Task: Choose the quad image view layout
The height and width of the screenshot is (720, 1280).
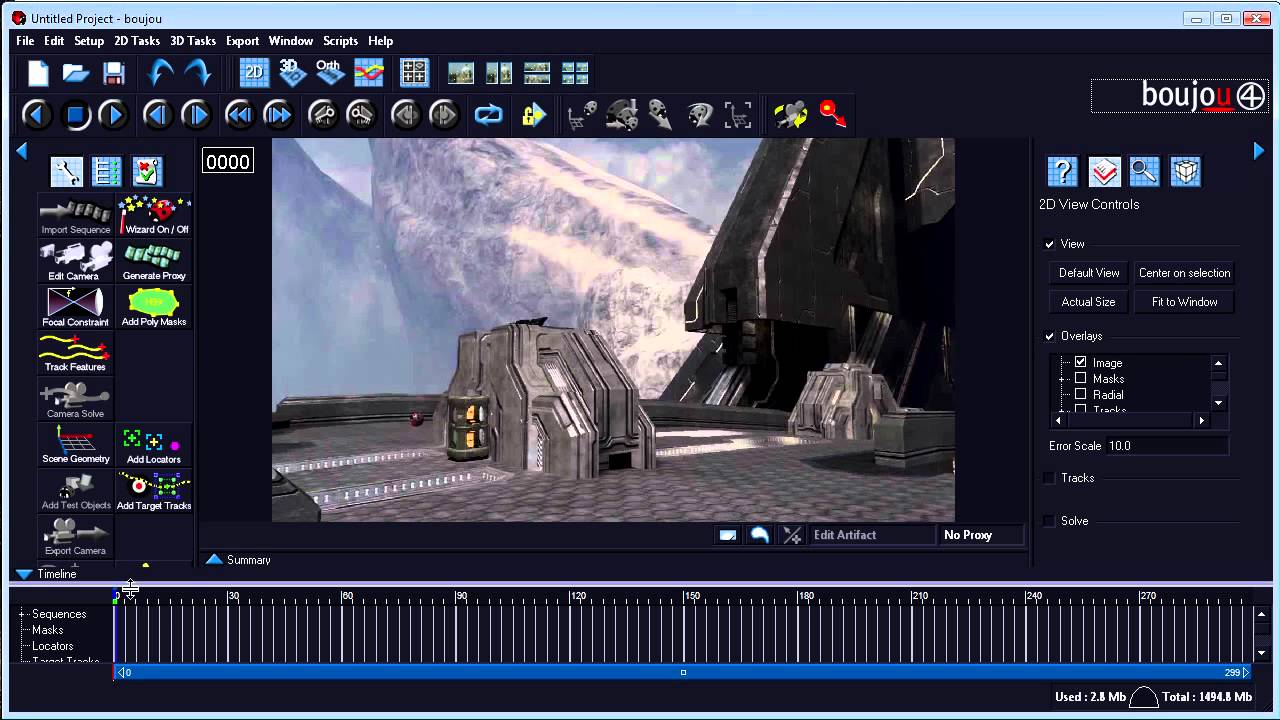Action: pyautogui.click(x=575, y=73)
